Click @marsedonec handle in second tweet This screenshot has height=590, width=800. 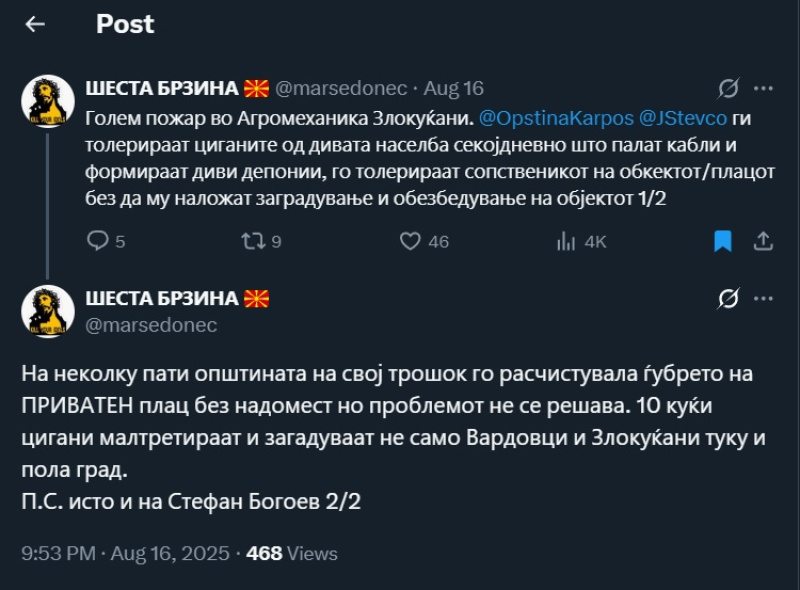152,325
